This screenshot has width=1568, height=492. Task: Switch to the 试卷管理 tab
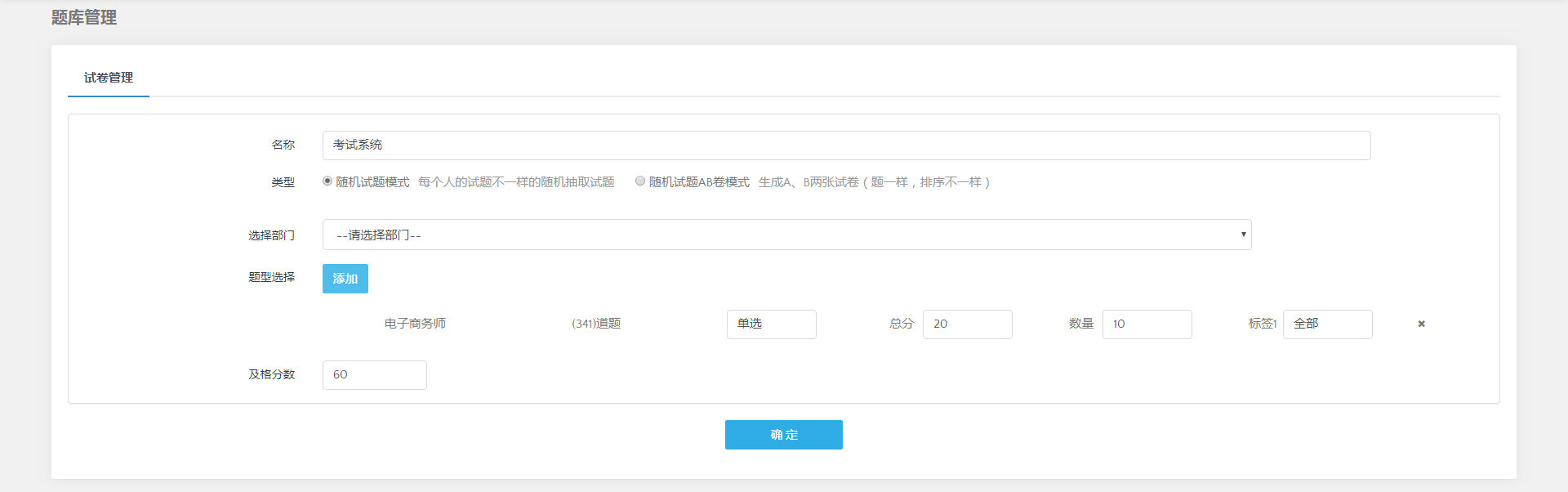pyautogui.click(x=109, y=78)
